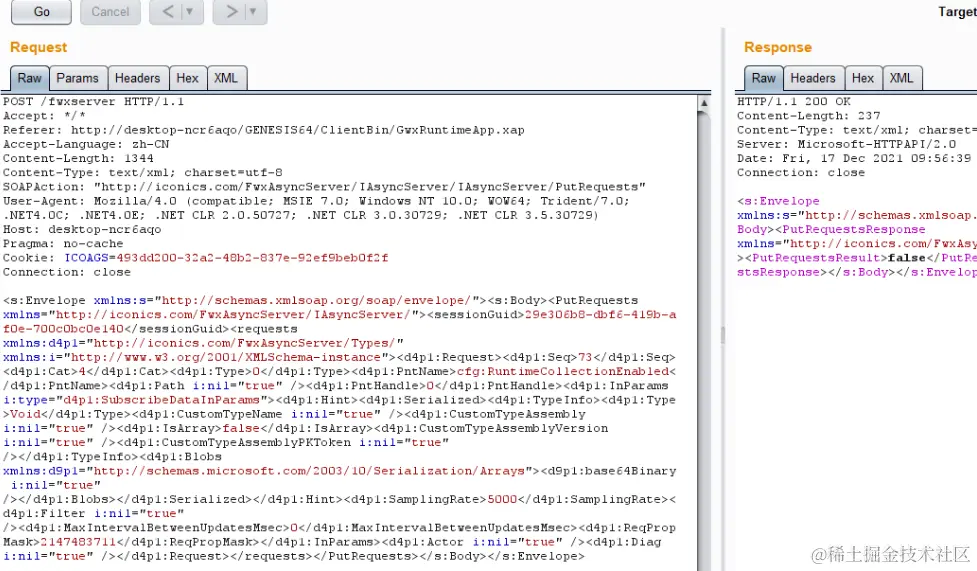Viewport: 977px width, 571px height.
Task: Click 'cfg:RuntimeCollectionEnabled' in the request body
Action: click(x=563, y=371)
